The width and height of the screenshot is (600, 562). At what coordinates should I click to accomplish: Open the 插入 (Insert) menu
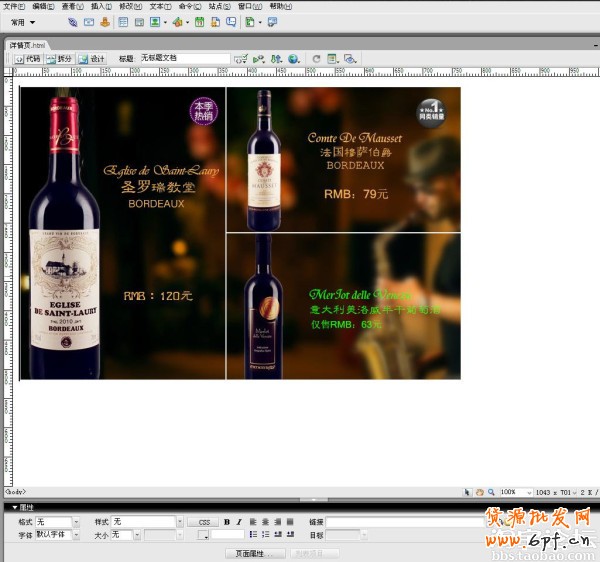101,7
